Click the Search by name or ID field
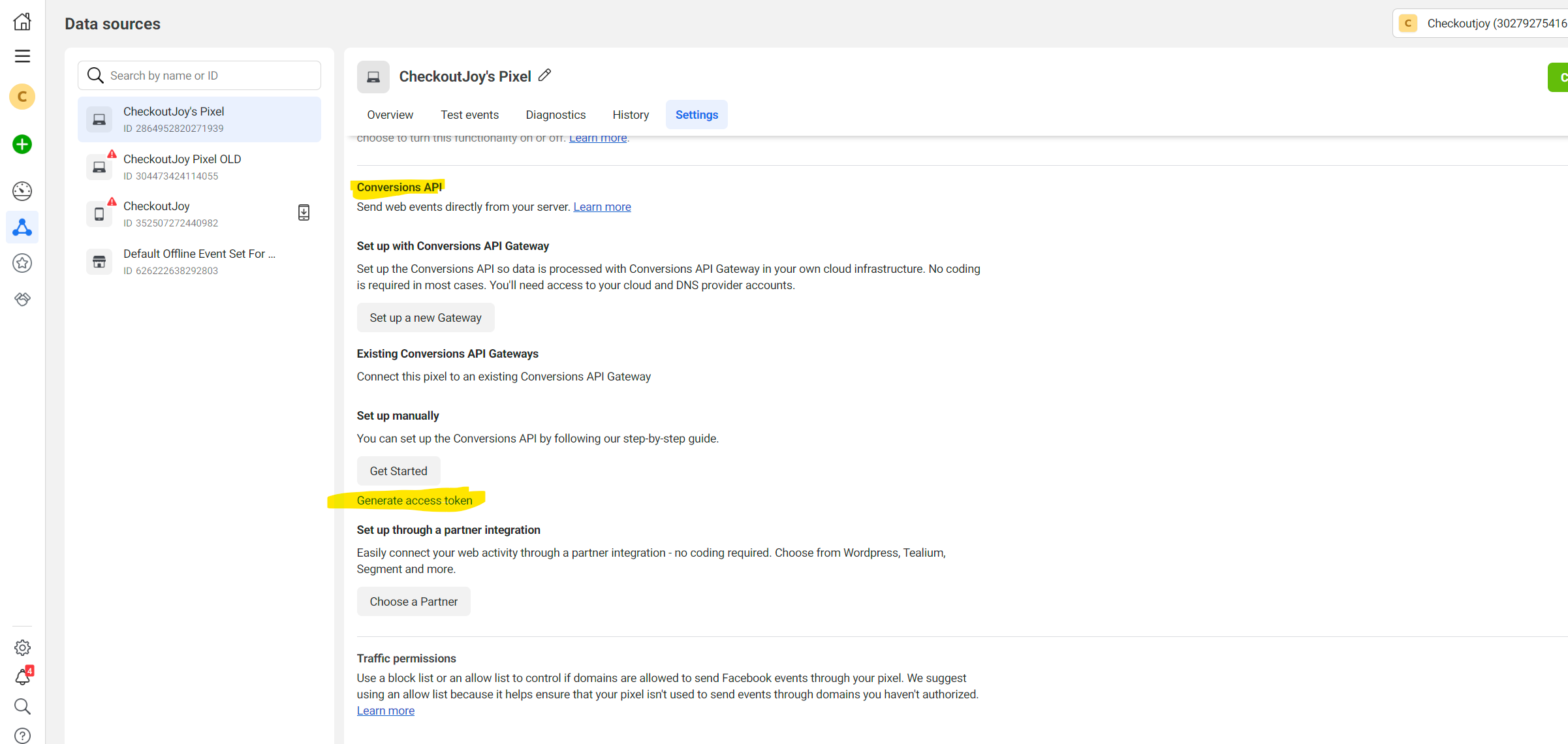 (x=198, y=74)
